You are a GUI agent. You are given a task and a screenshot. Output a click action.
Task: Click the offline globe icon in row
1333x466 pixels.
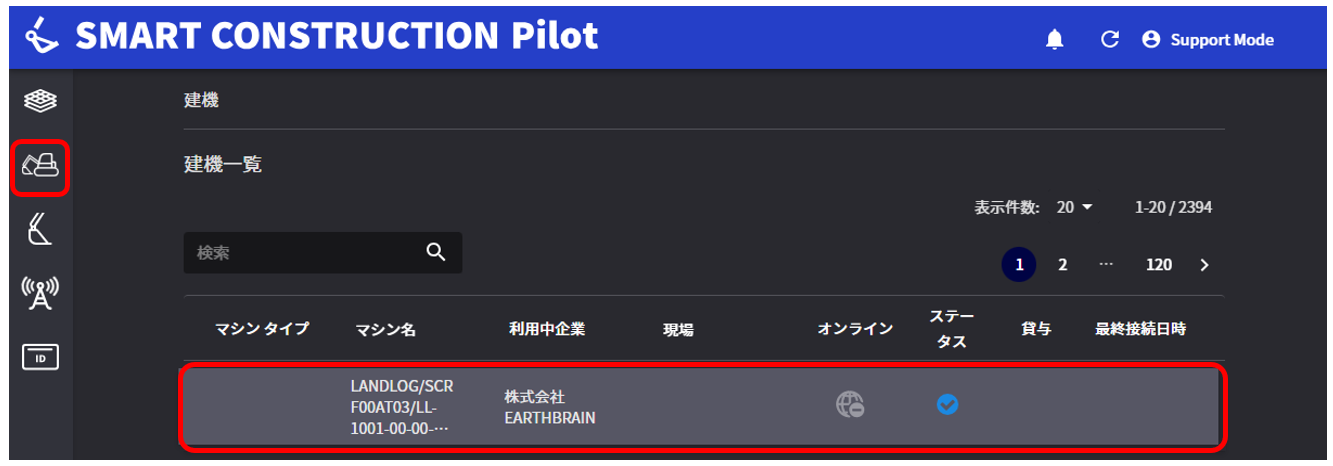[850, 404]
